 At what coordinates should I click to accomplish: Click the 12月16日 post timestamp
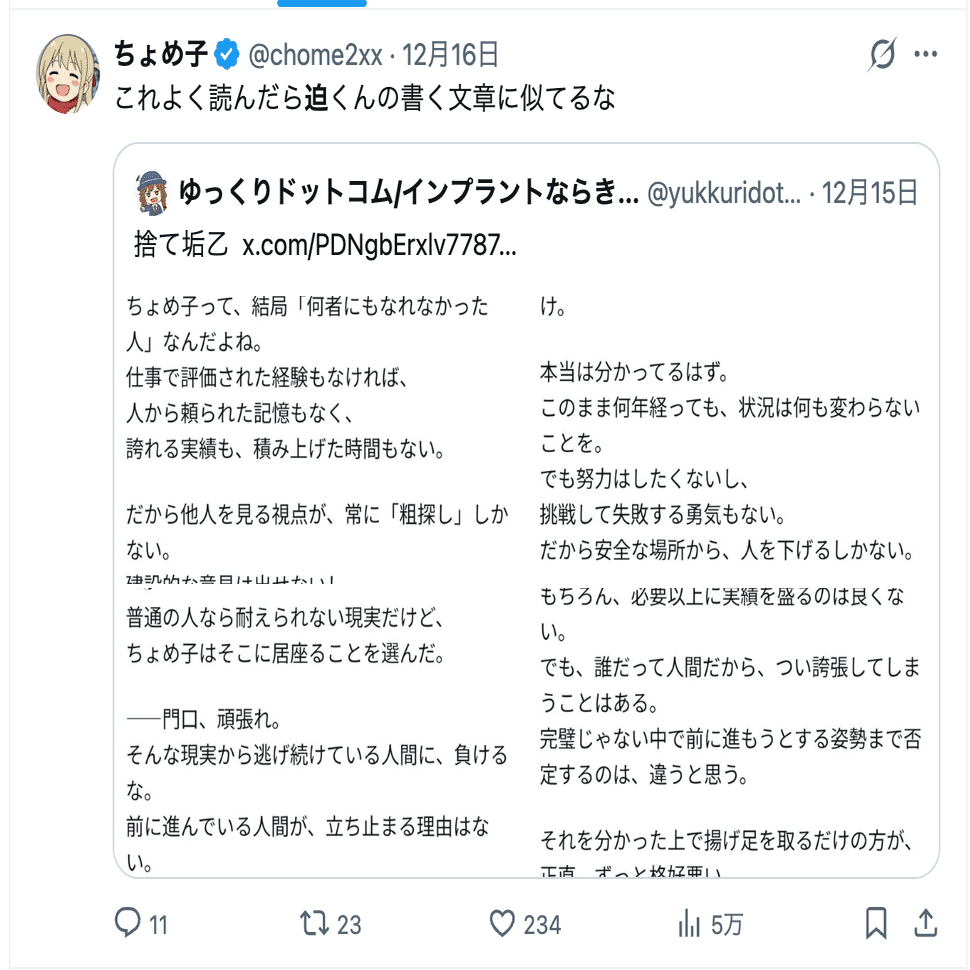tap(451, 55)
